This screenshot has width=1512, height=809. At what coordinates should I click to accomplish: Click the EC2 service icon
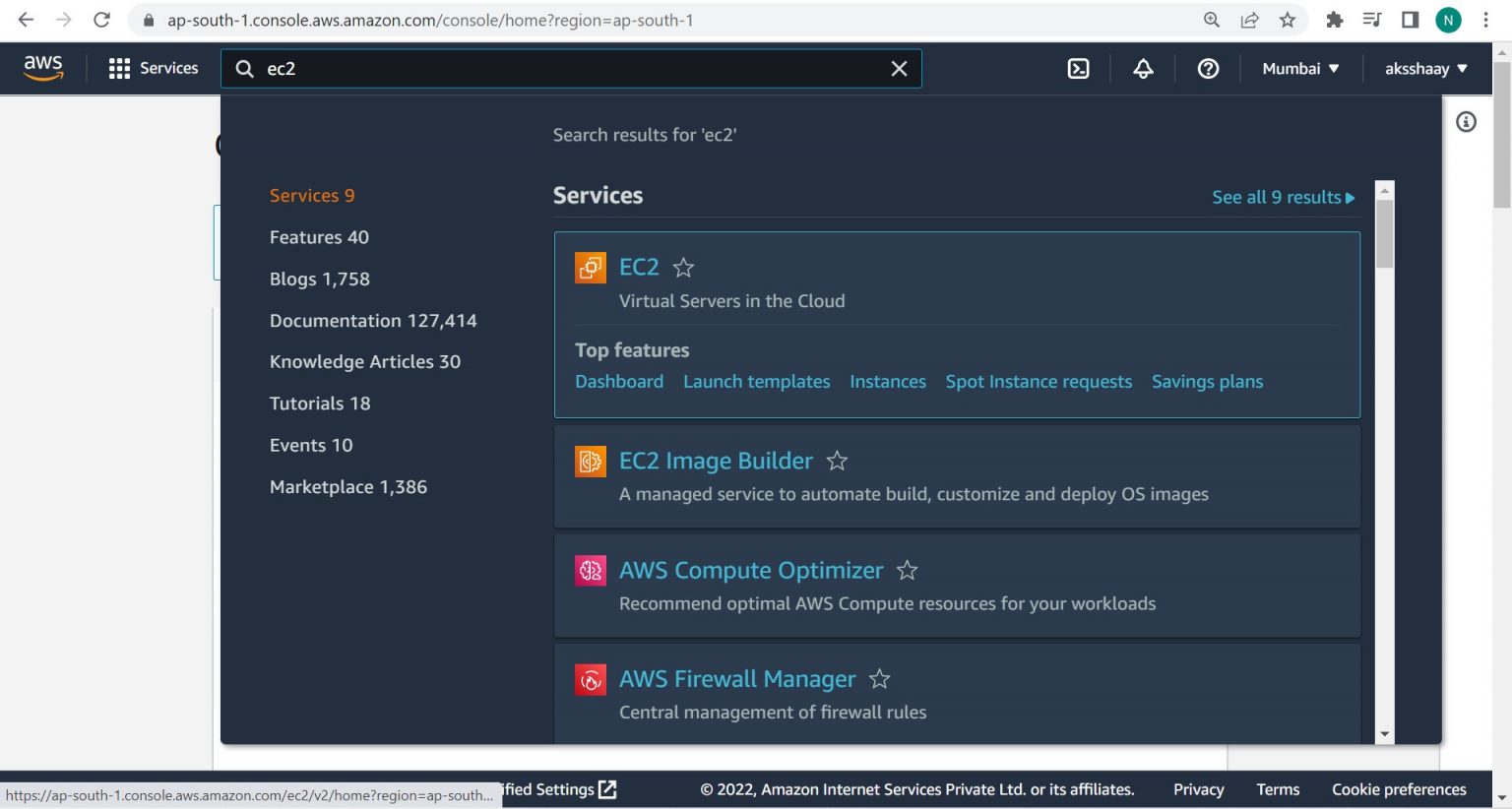[x=591, y=268]
